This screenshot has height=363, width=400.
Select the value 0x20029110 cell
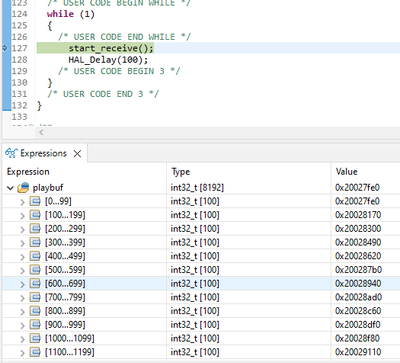tap(358, 352)
